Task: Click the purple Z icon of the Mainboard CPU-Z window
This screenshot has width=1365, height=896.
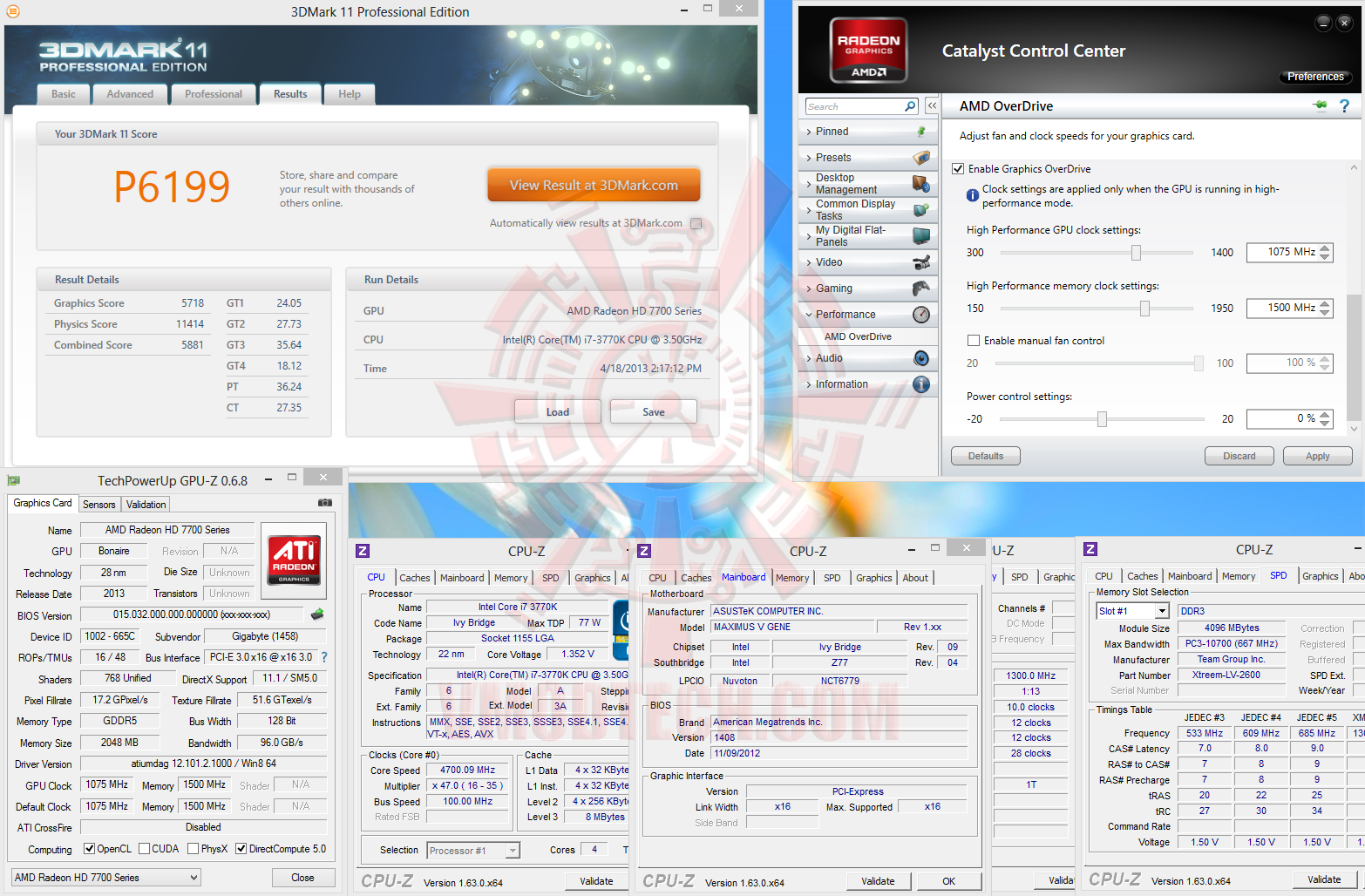Action: [644, 551]
